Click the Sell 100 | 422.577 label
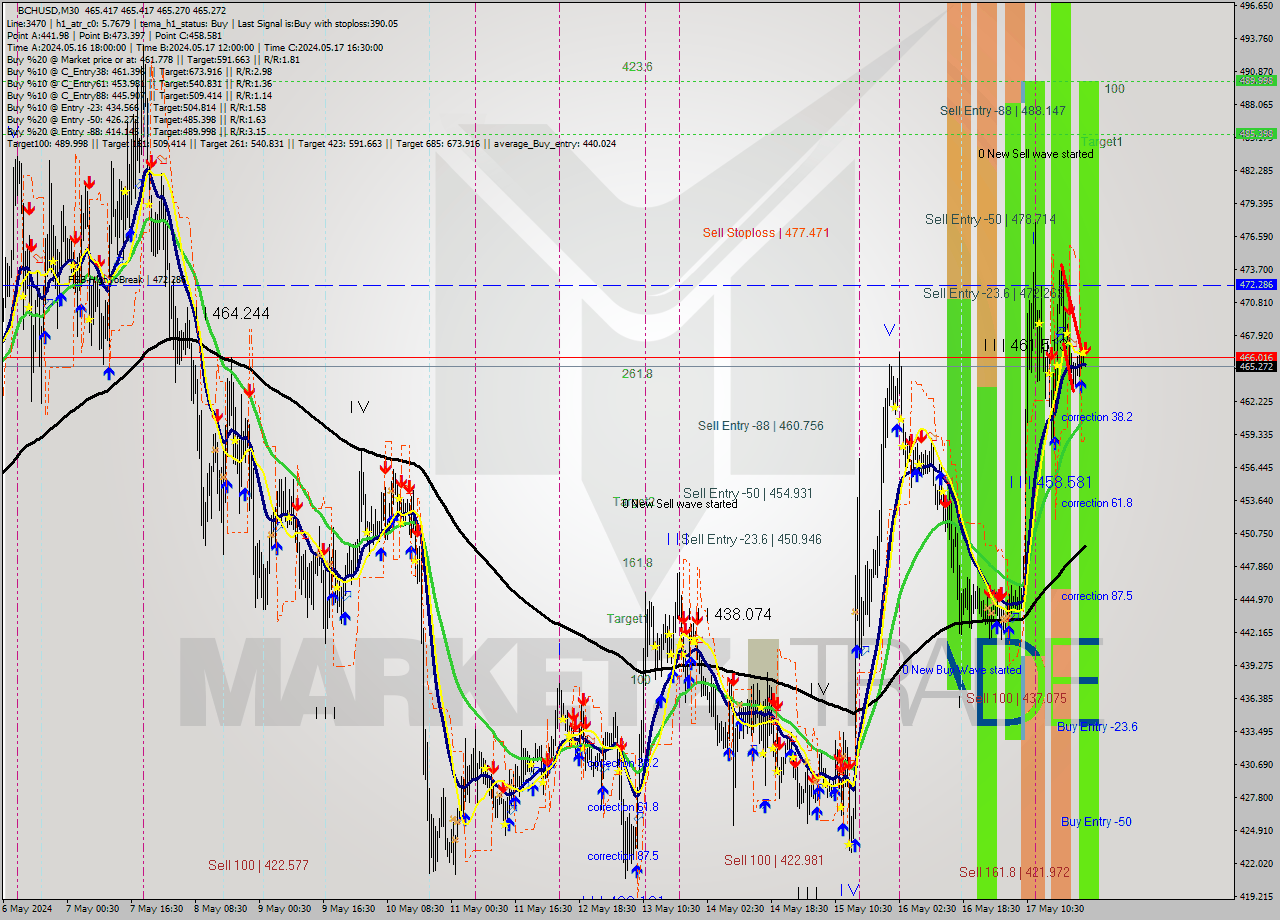This screenshot has width=1280, height=920. pos(258,865)
